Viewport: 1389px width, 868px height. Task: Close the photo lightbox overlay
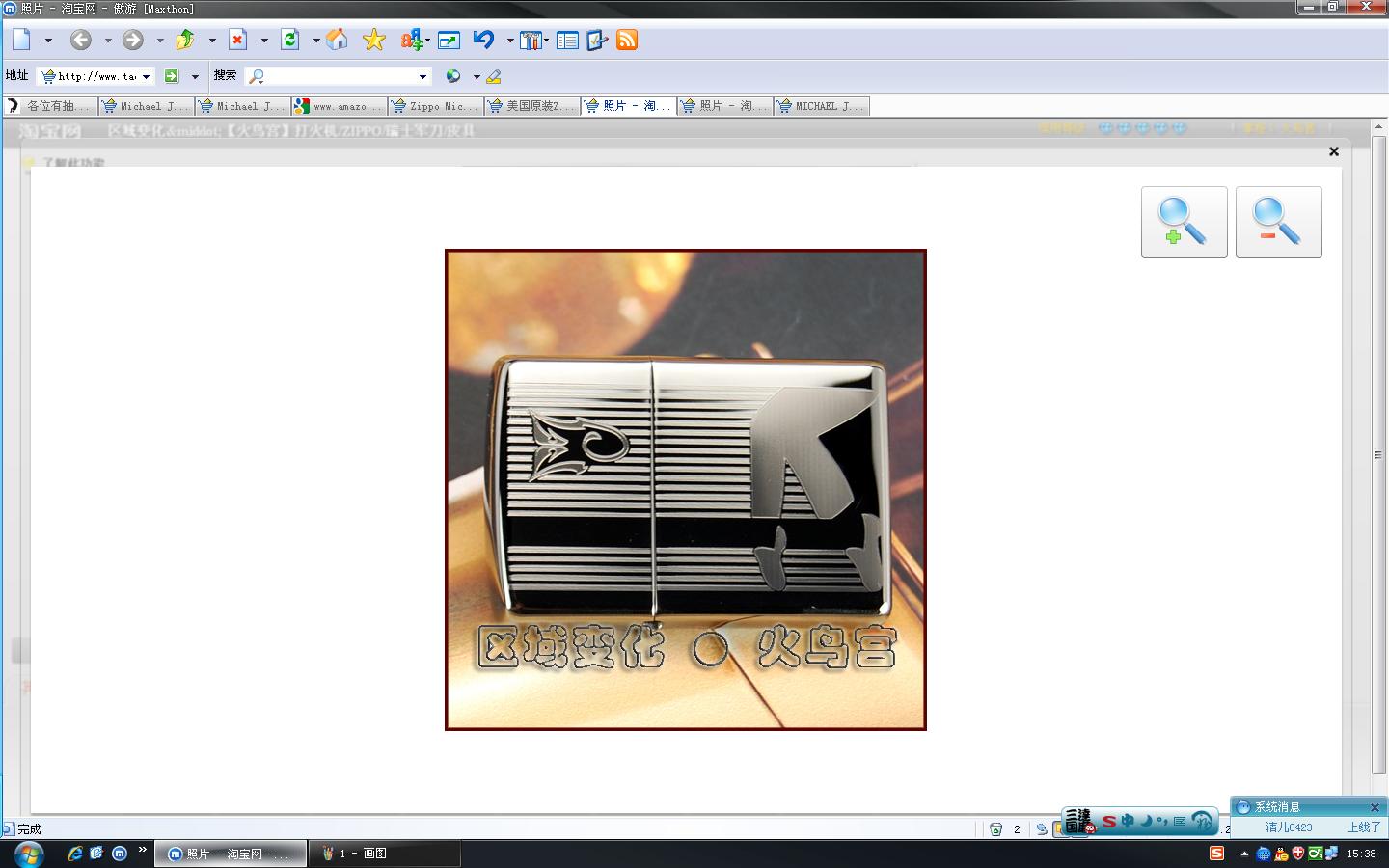click(x=1334, y=151)
